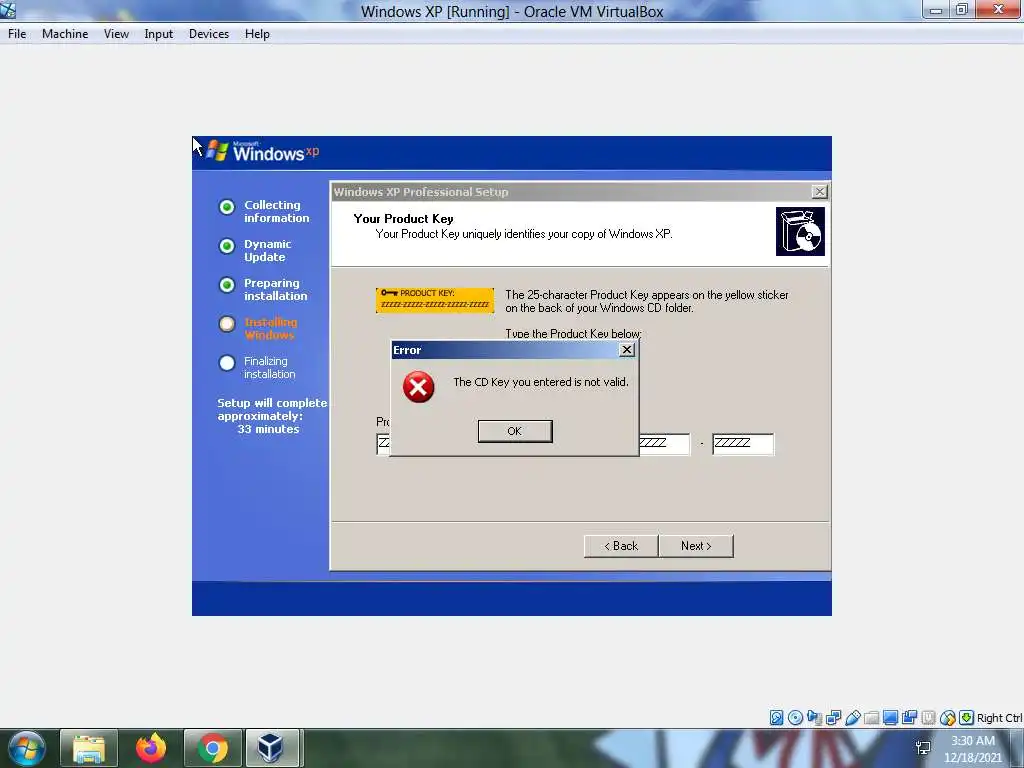This screenshot has height=768, width=1024.
Task: Close the Windows XP Professional Setup dialog
Action: point(820,191)
